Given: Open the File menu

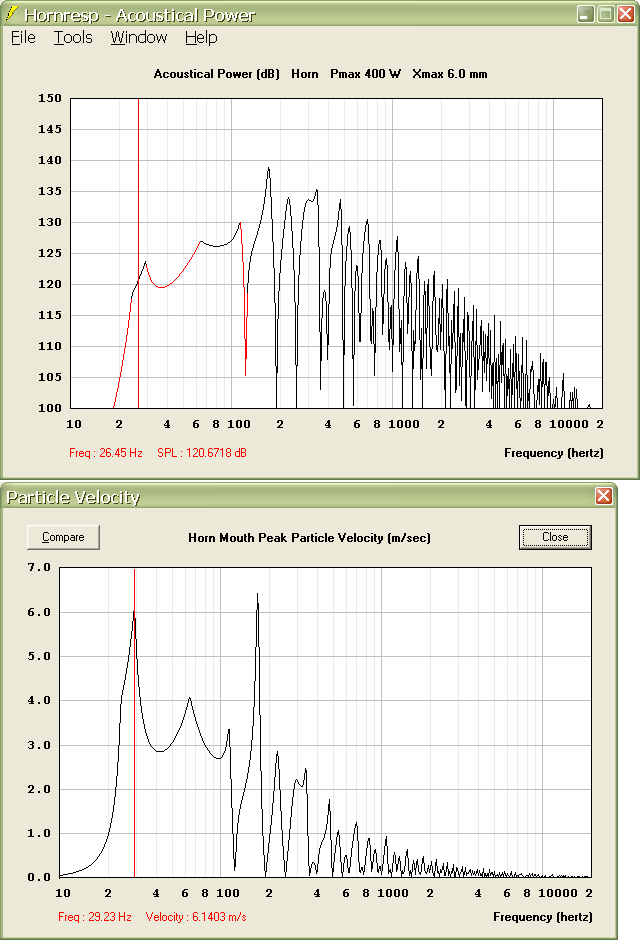Looking at the screenshot, I should click(x=23, y=38).
